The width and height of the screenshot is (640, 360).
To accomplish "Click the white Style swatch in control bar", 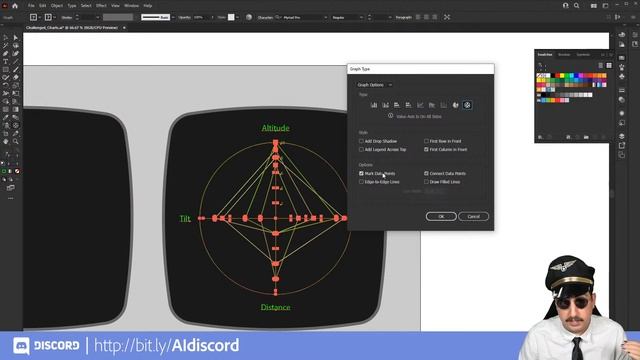I will (231, 17).
